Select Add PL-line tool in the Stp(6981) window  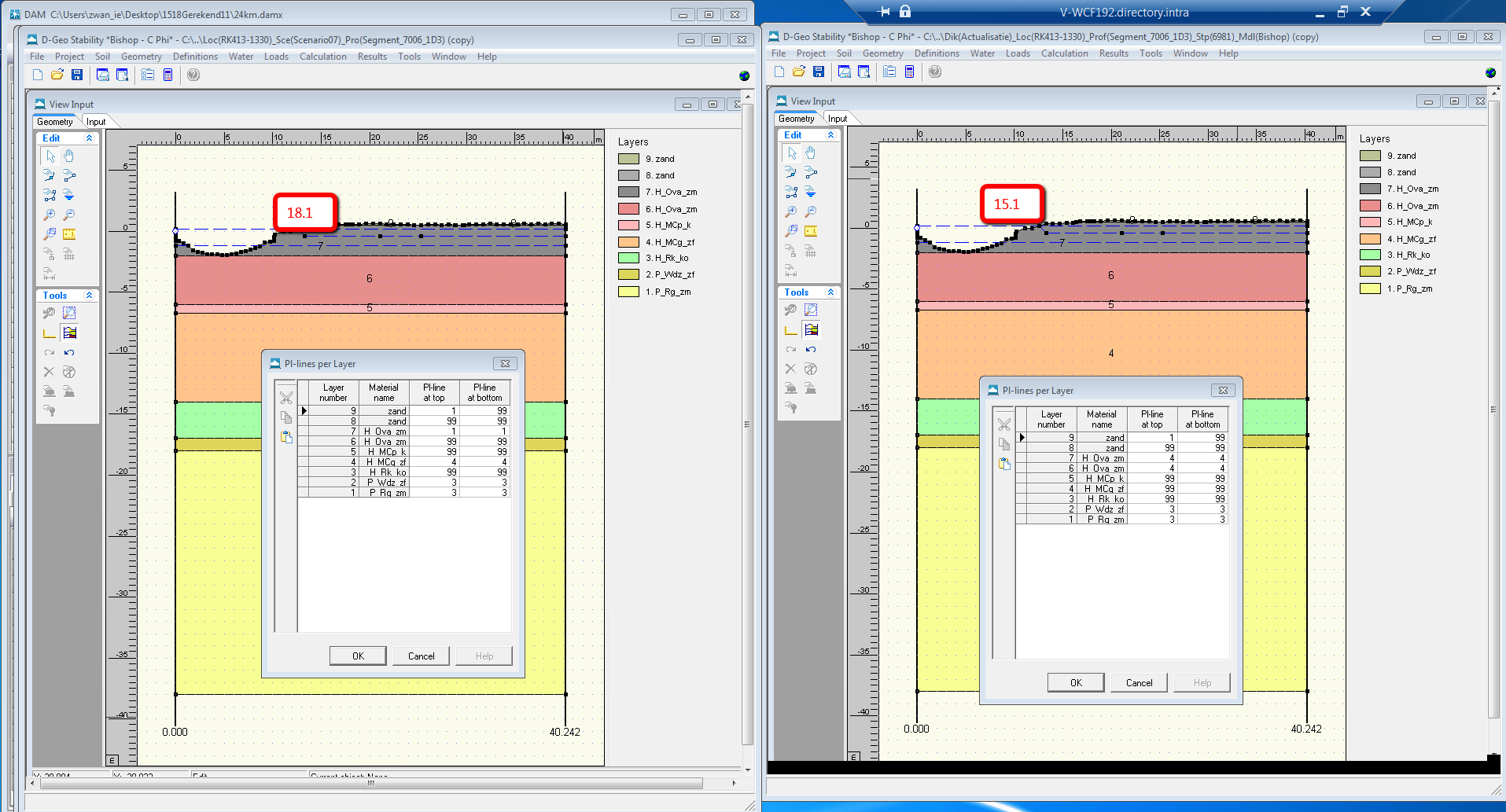tap(810, 192)
